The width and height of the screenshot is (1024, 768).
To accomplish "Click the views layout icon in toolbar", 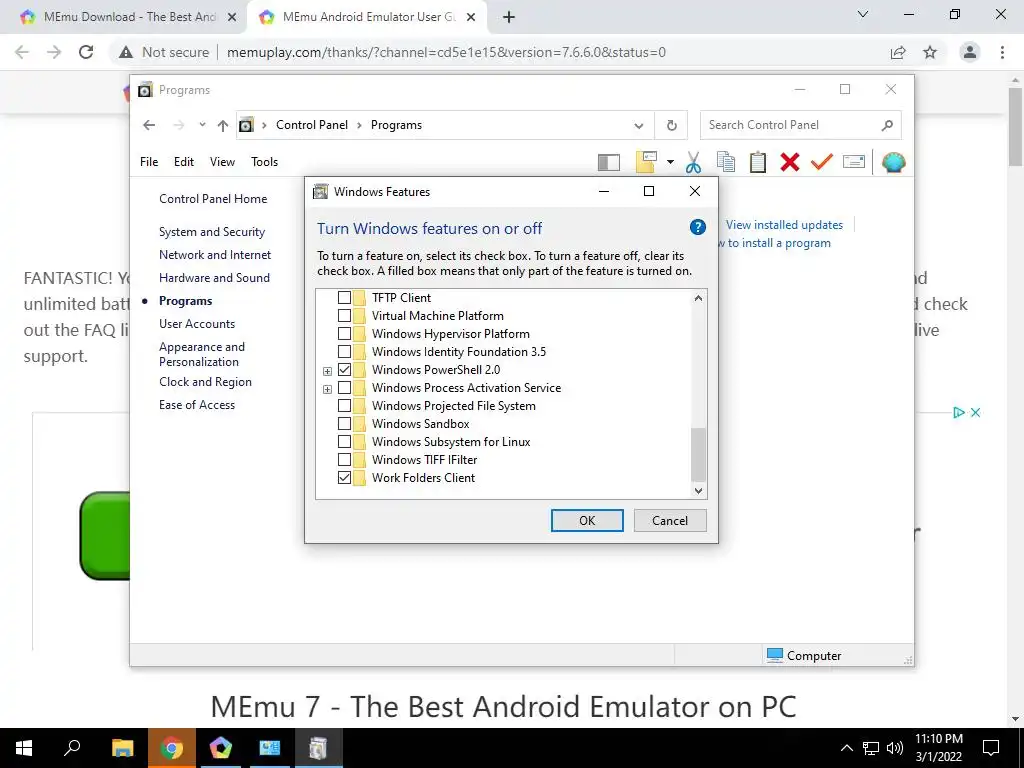I will (x=646, y=162).
